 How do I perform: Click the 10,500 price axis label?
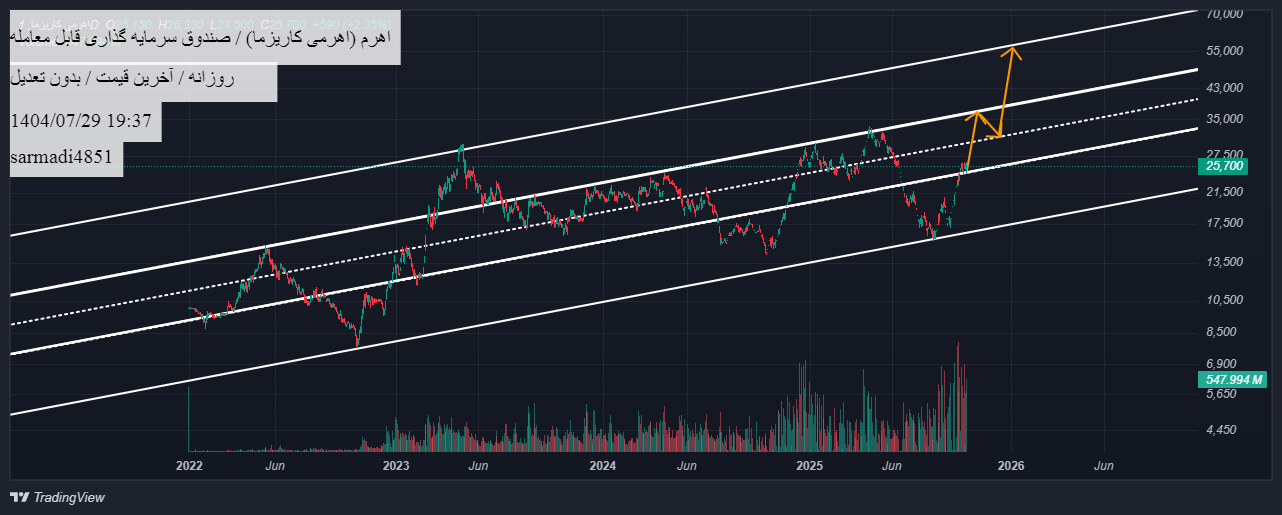pos(1224,300)
